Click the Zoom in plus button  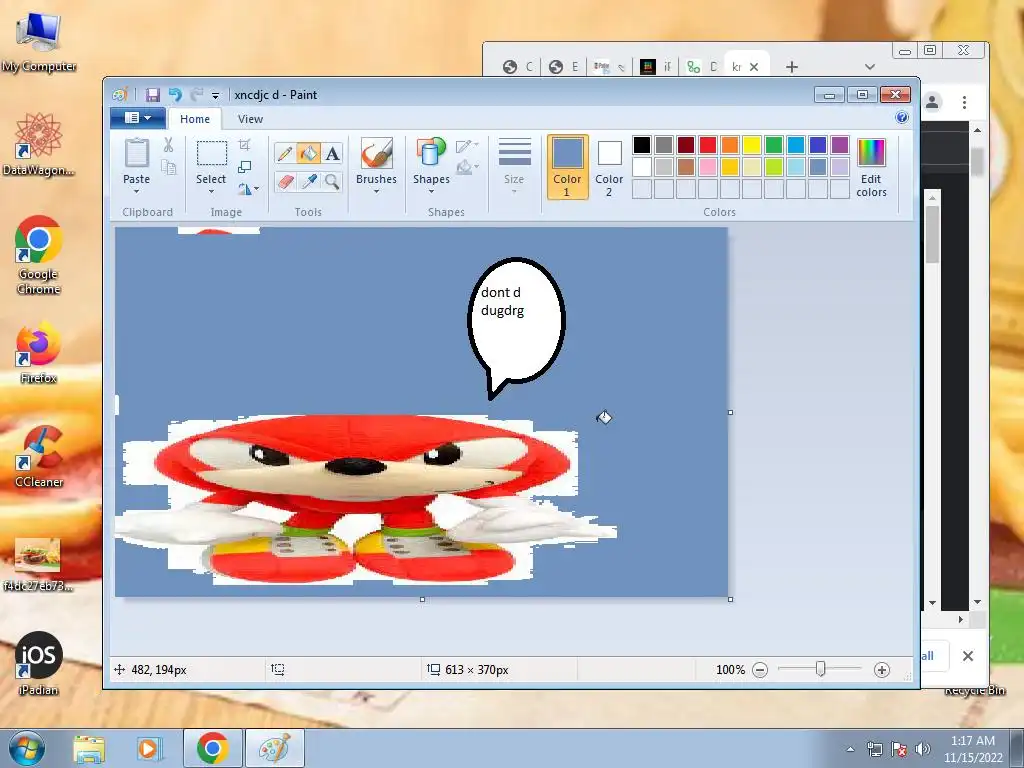point(882,669)
